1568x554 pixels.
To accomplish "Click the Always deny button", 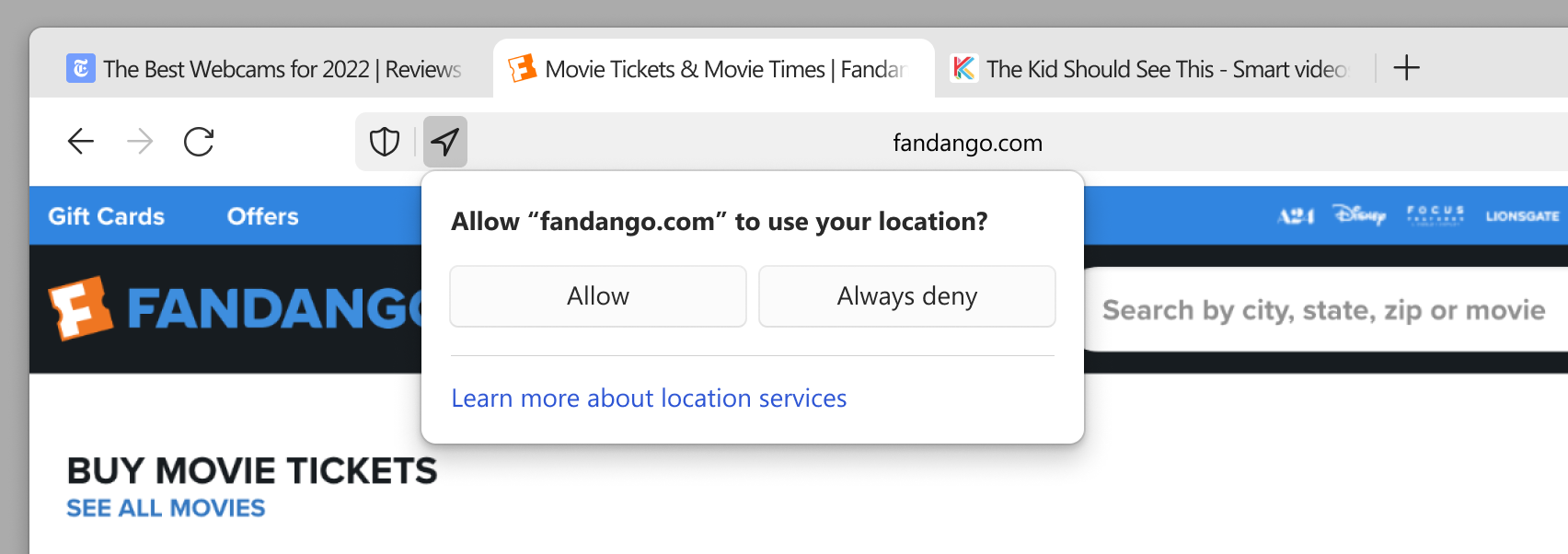I will point(905,295).
